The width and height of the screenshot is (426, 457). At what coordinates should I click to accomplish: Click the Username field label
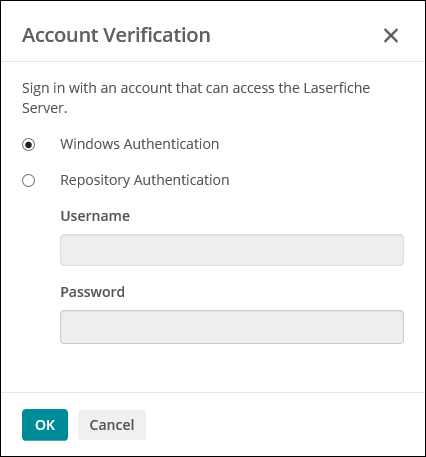(x=95, y=216)
